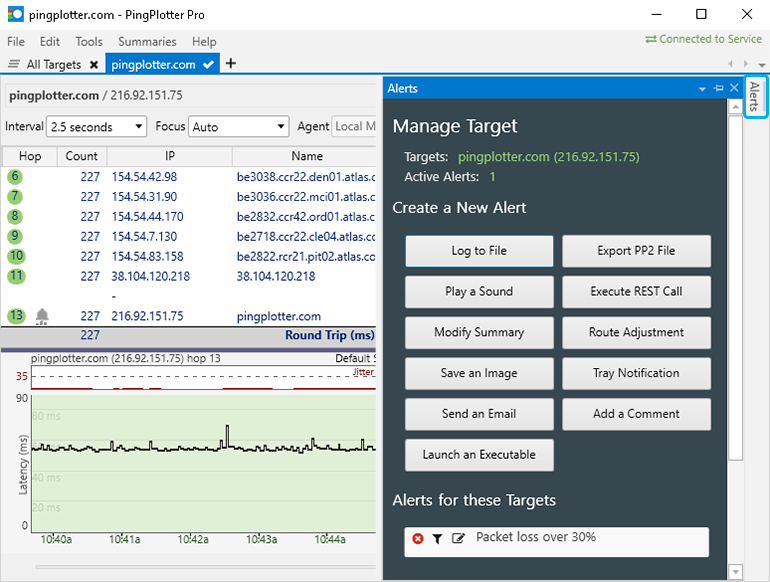Click the alert bell icon on hop 13
Screen dimensions: 770x582
point(42,316)
